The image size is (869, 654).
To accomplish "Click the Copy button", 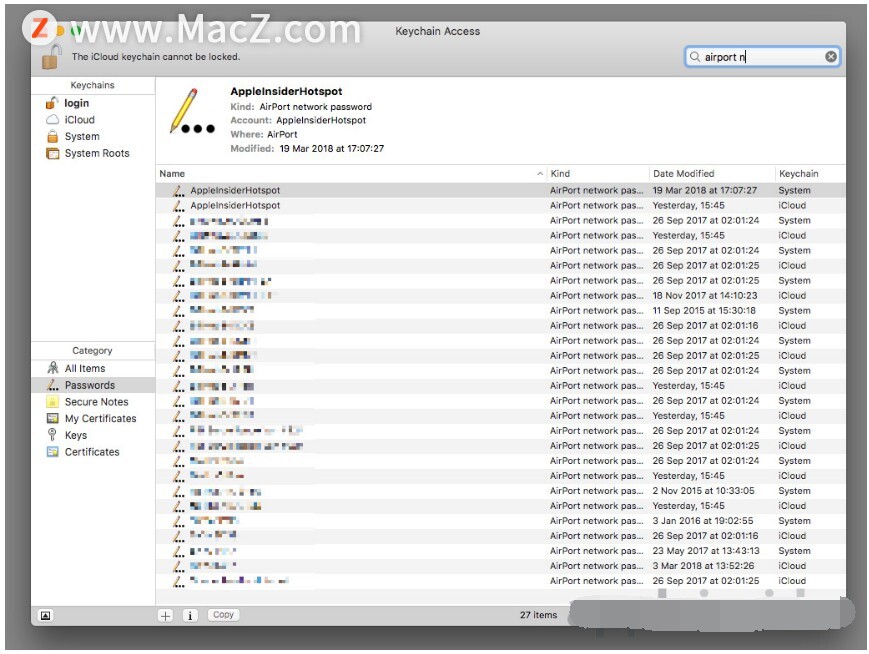I will pyautogui.click(x=223, y=615).
